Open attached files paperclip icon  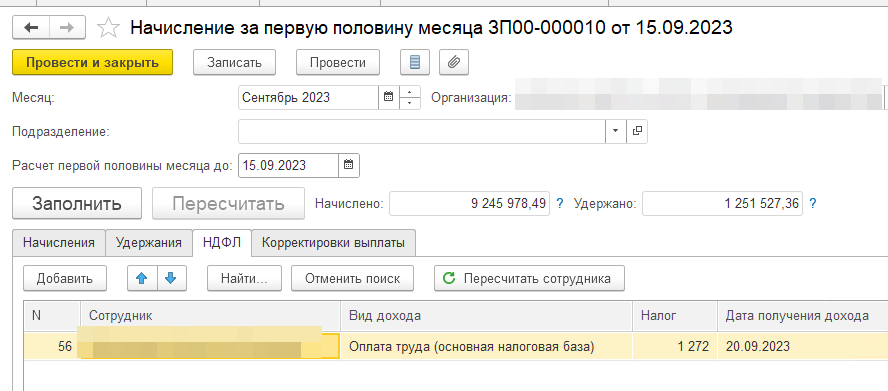tap(454, 62)
